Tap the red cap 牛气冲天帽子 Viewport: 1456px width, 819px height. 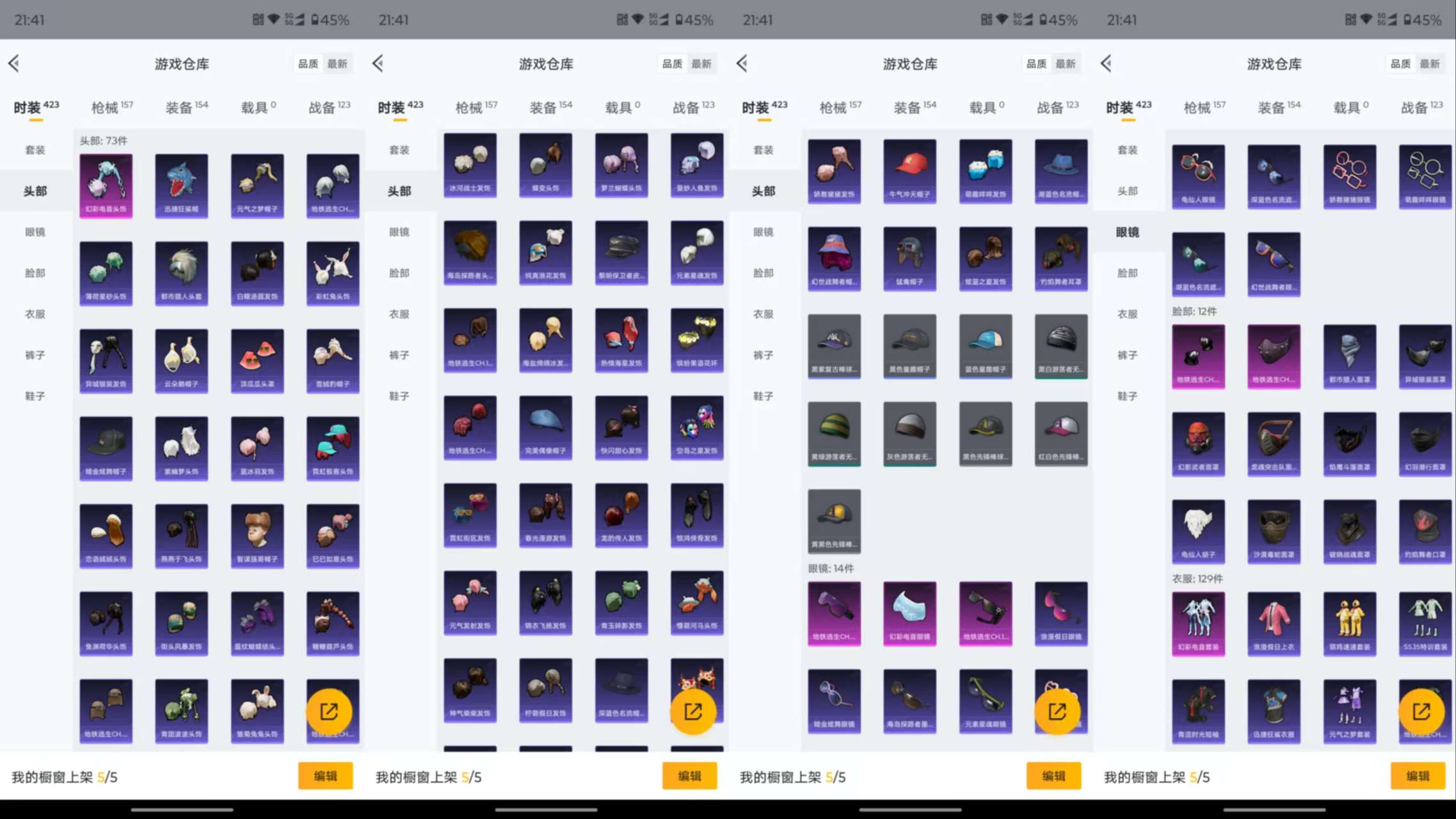tap(909, 170)
